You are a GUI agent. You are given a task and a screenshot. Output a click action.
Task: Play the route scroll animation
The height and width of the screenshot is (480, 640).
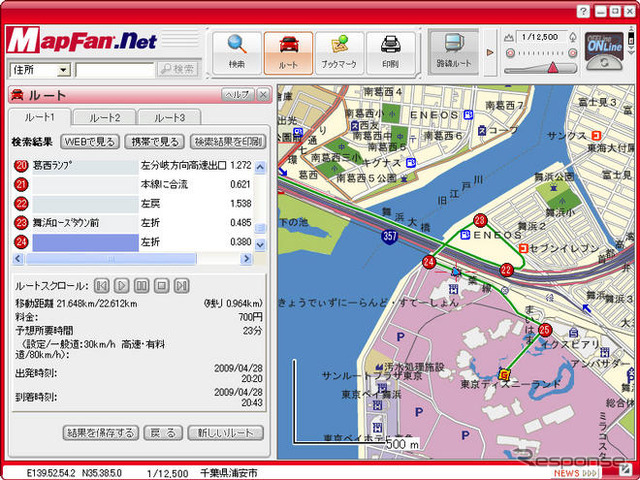122,286
